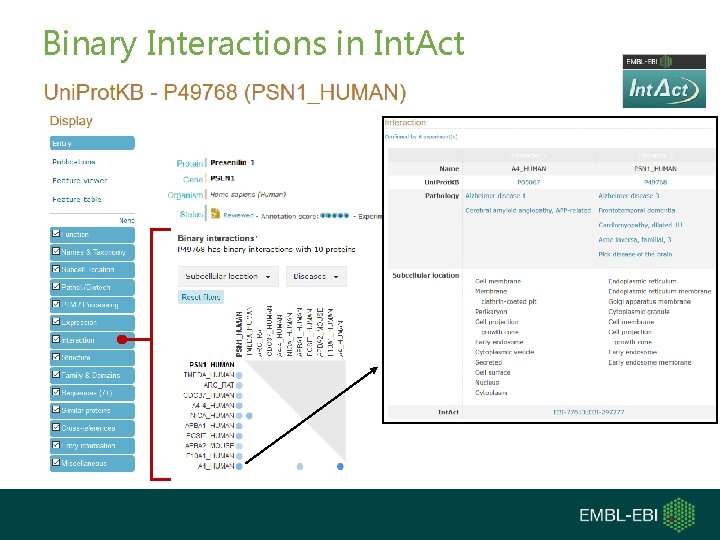Toggle the Expression checkbox
Image resolution: width=720 pixels, height=540 pixels.
56,322
